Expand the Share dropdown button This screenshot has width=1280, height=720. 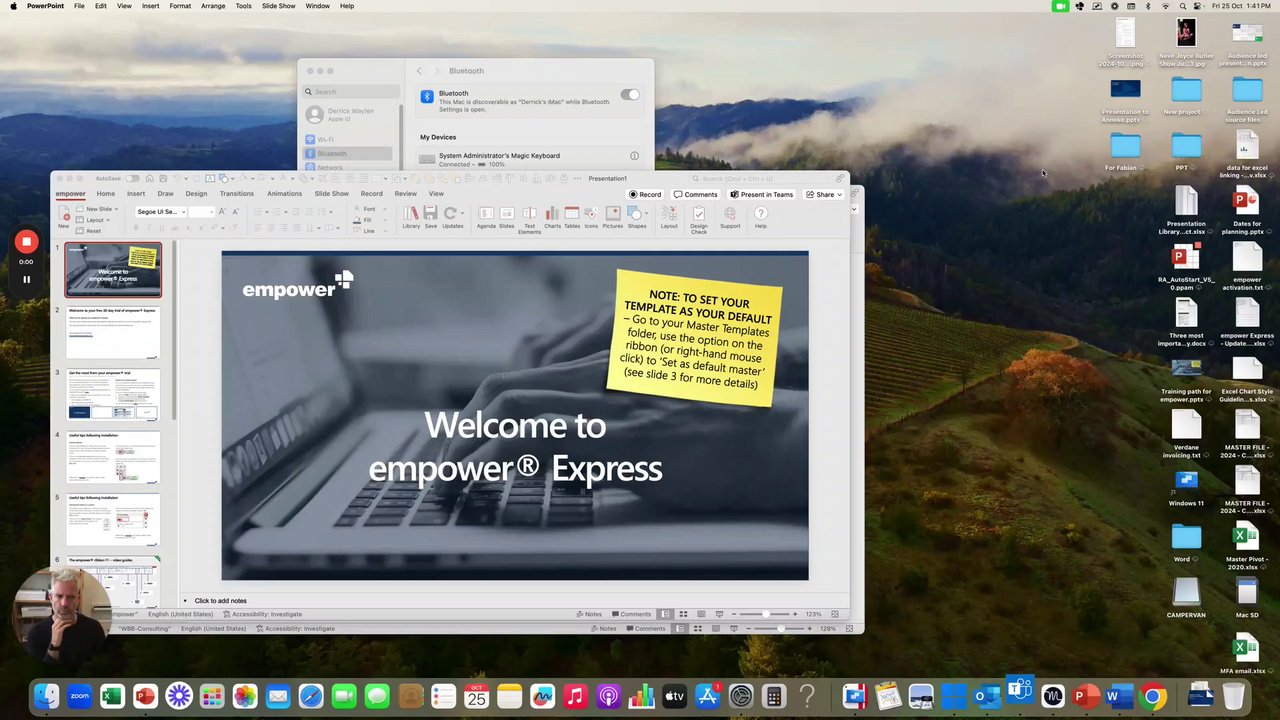(823, 195)
